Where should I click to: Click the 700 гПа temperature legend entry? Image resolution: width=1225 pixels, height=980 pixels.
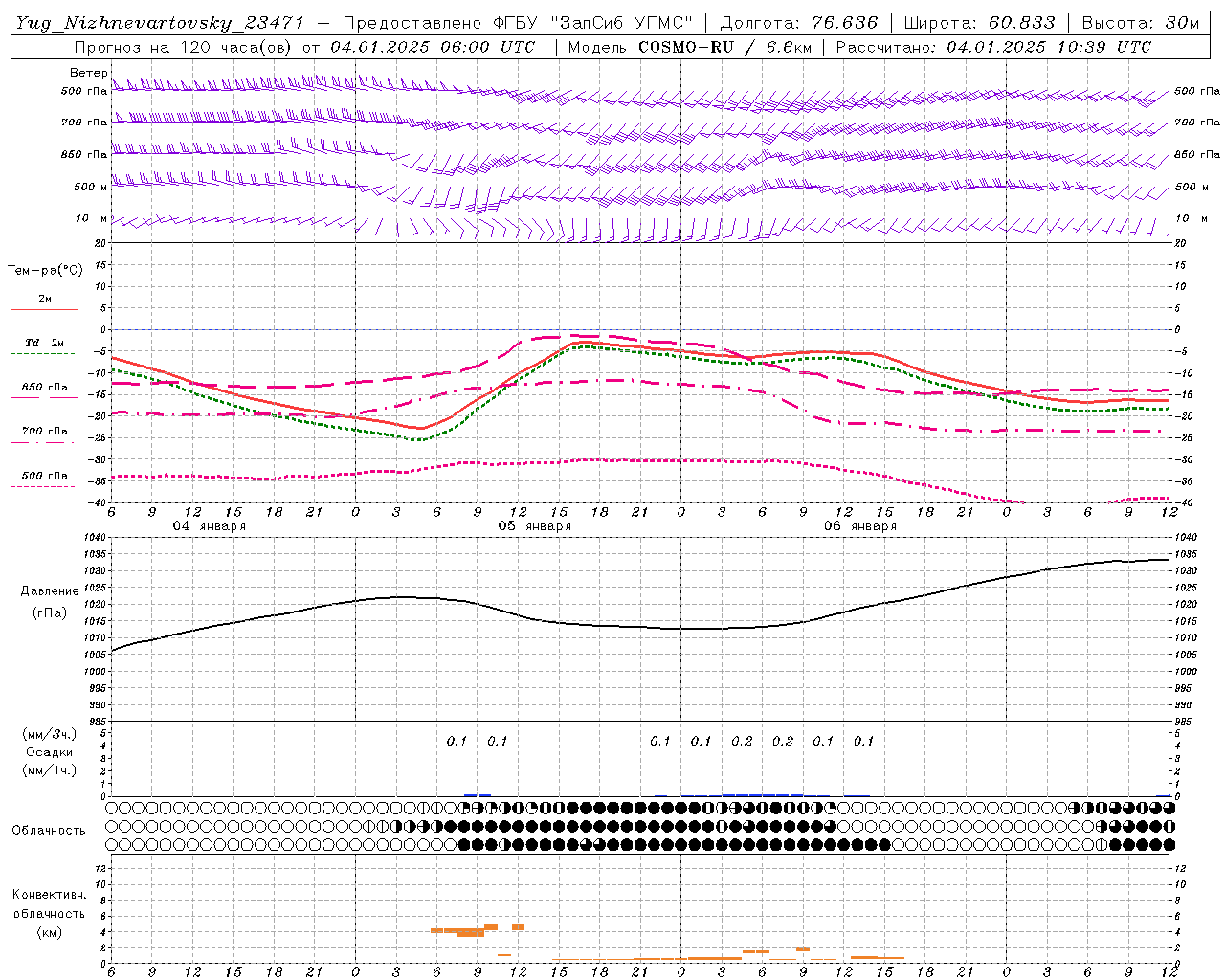(45, 432)
